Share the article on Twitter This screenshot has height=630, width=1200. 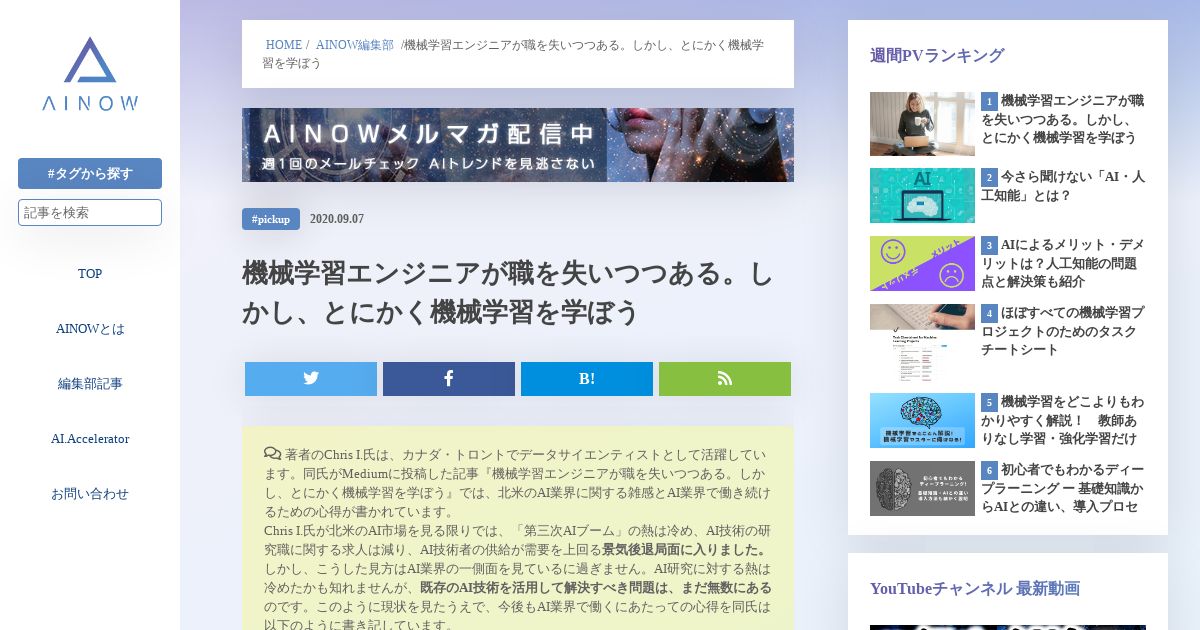click(x=311, y=379)
